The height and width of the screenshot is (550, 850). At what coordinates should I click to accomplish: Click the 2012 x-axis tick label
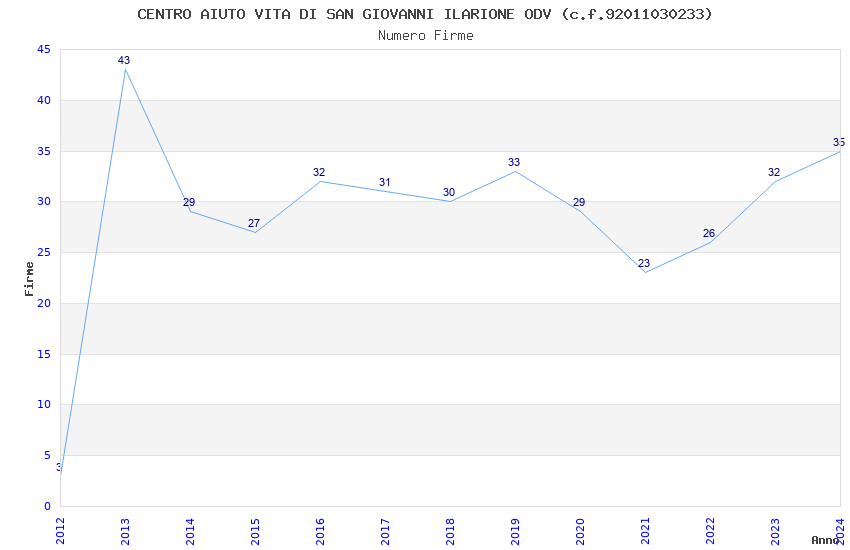[60, 531]
